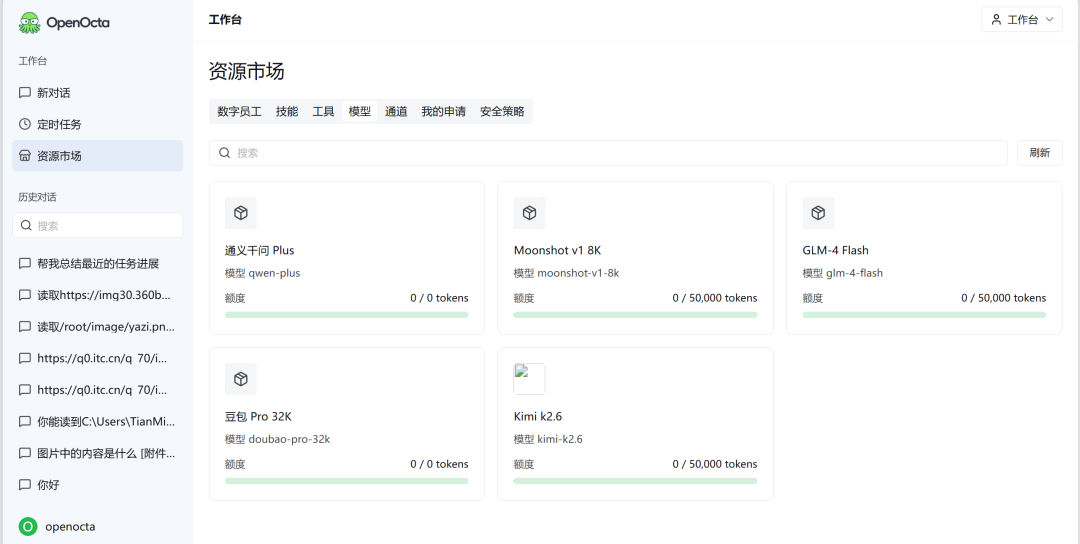Click the cube icon on GLM-4 Flash card
Image resolution: width=1080 pixels, height=544 pixels.
(x=818, y=213)
